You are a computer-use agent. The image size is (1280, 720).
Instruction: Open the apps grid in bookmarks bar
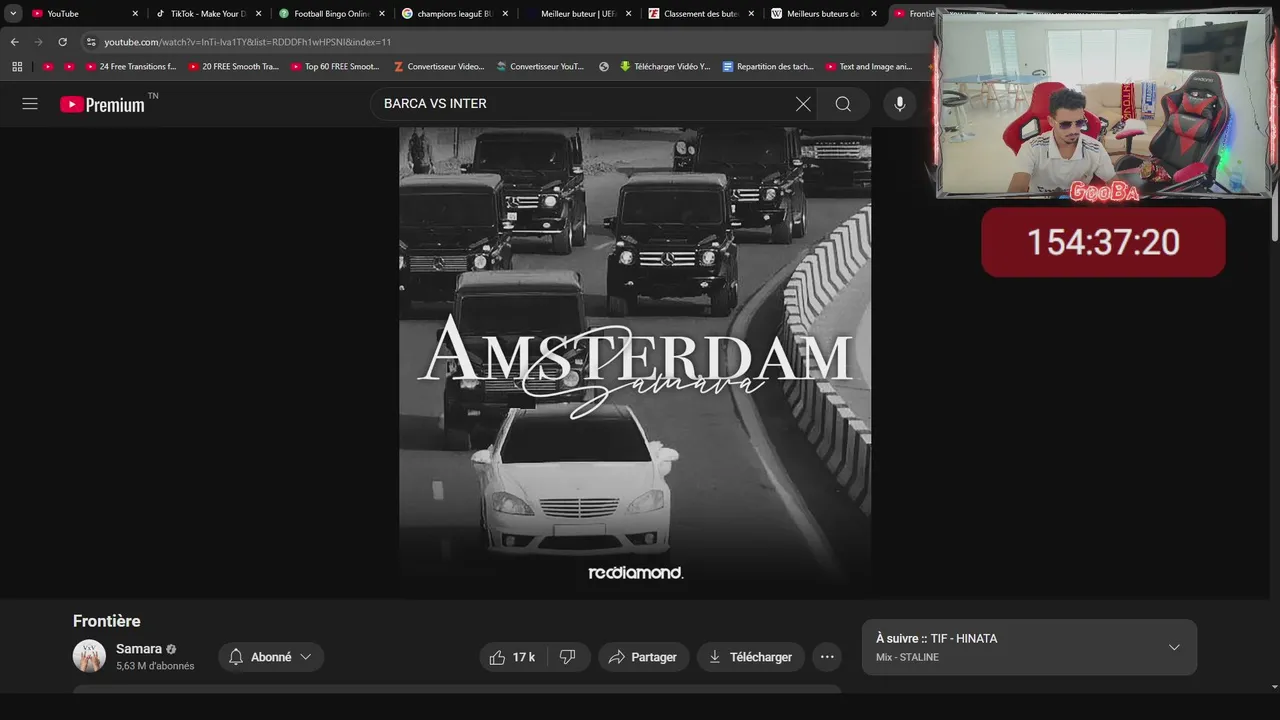[x=17, y=67]
